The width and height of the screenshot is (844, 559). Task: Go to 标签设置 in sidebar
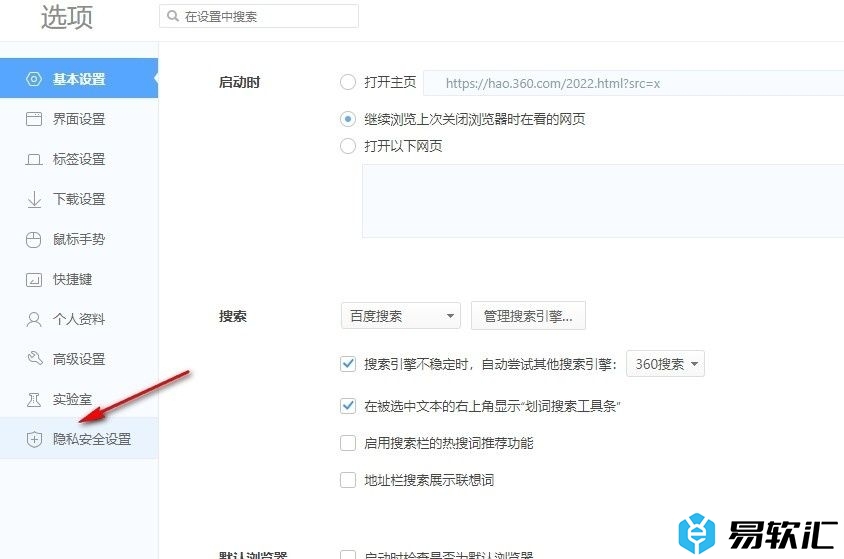point(79,159)
